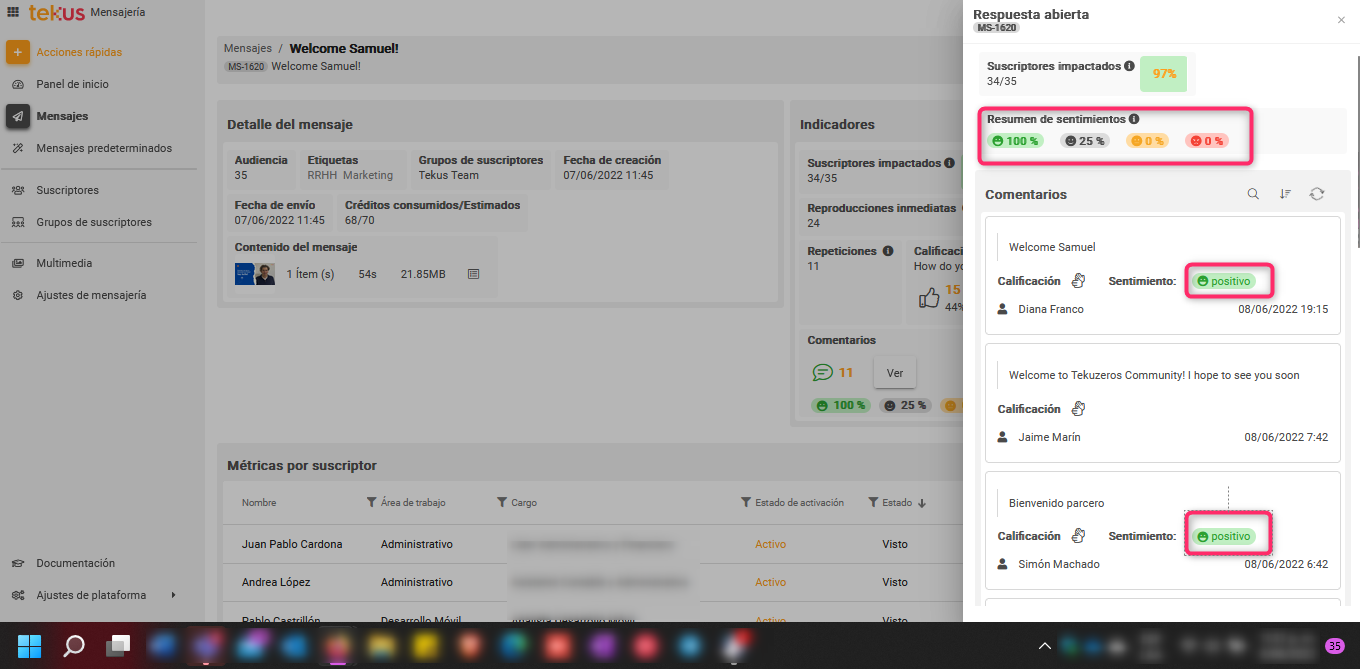Image resolution: width=1360 pixels, height=669 pixels.
Task: Go to Mensajes predeterminados
Action: click(x=103, y=148)
